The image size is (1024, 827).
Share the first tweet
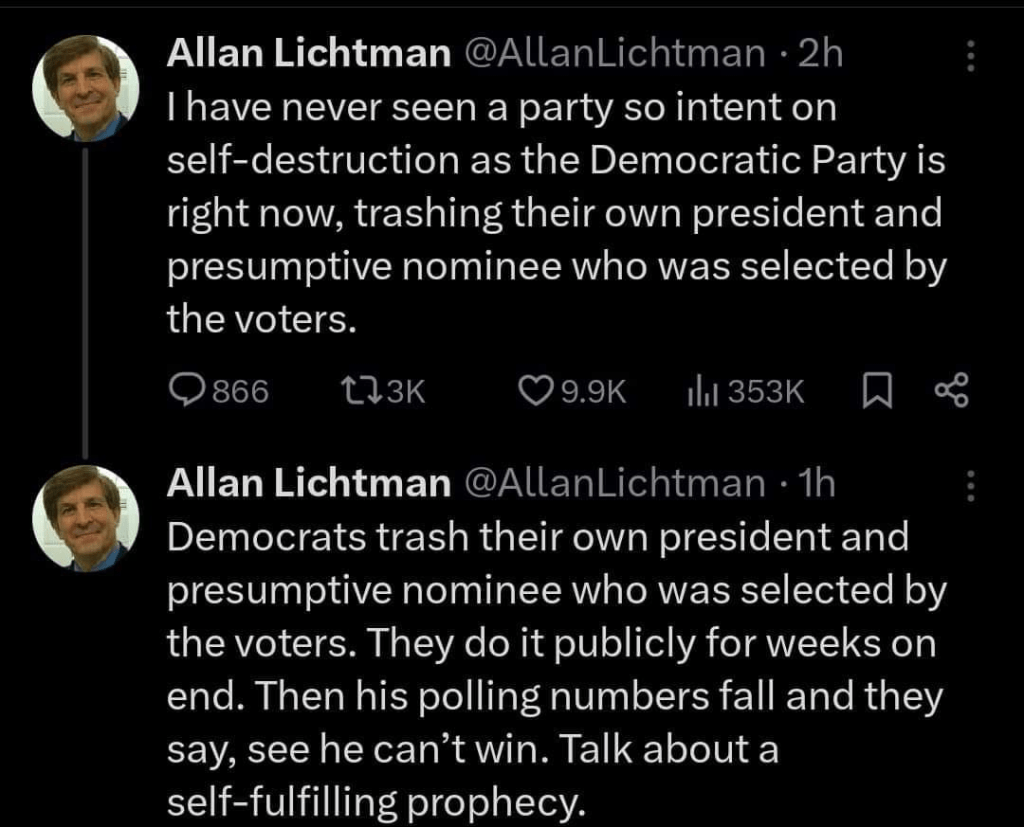click(x=951, y=391)
